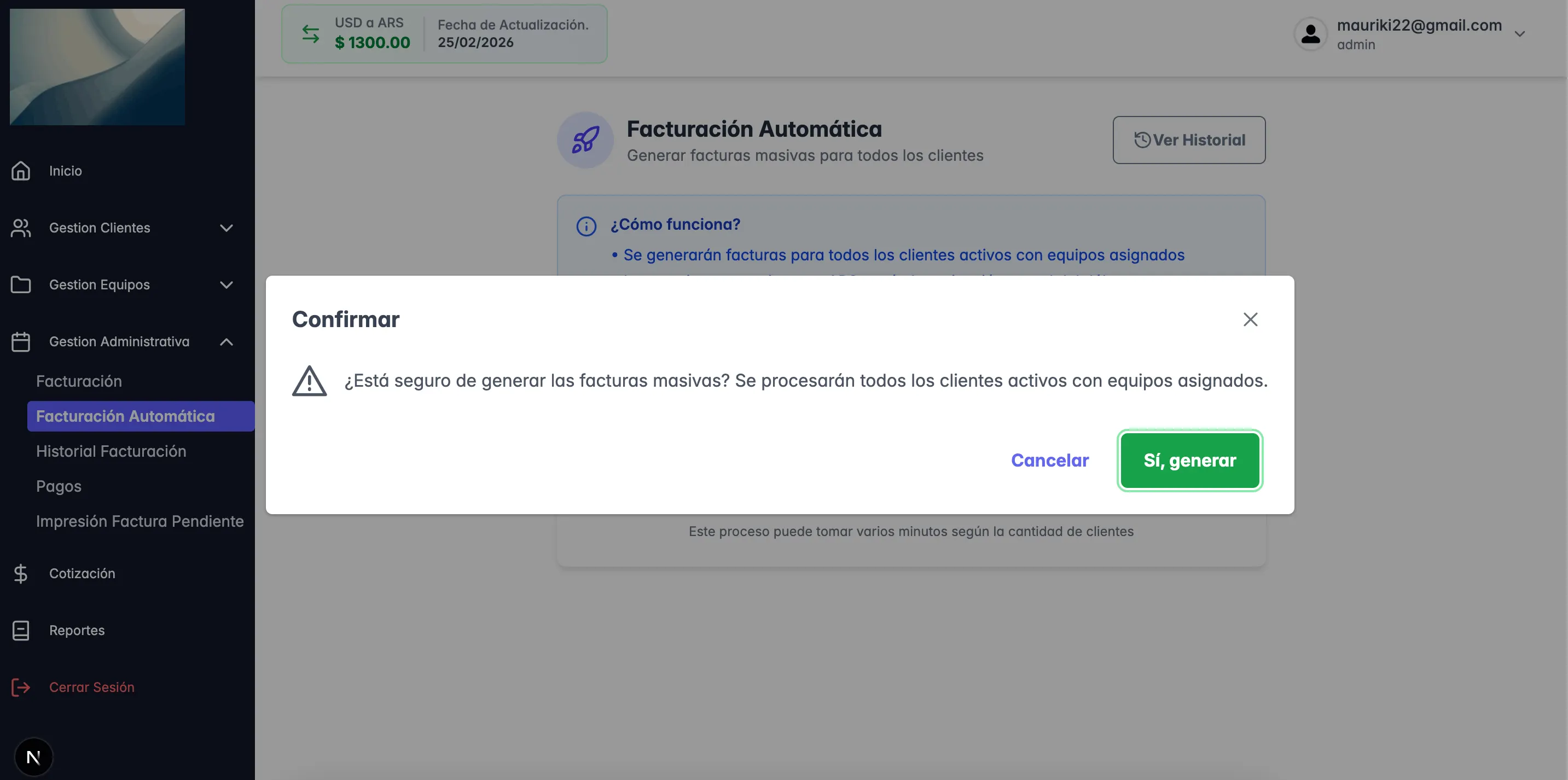Click the warning triangle icon in dialog

[309, 381]
